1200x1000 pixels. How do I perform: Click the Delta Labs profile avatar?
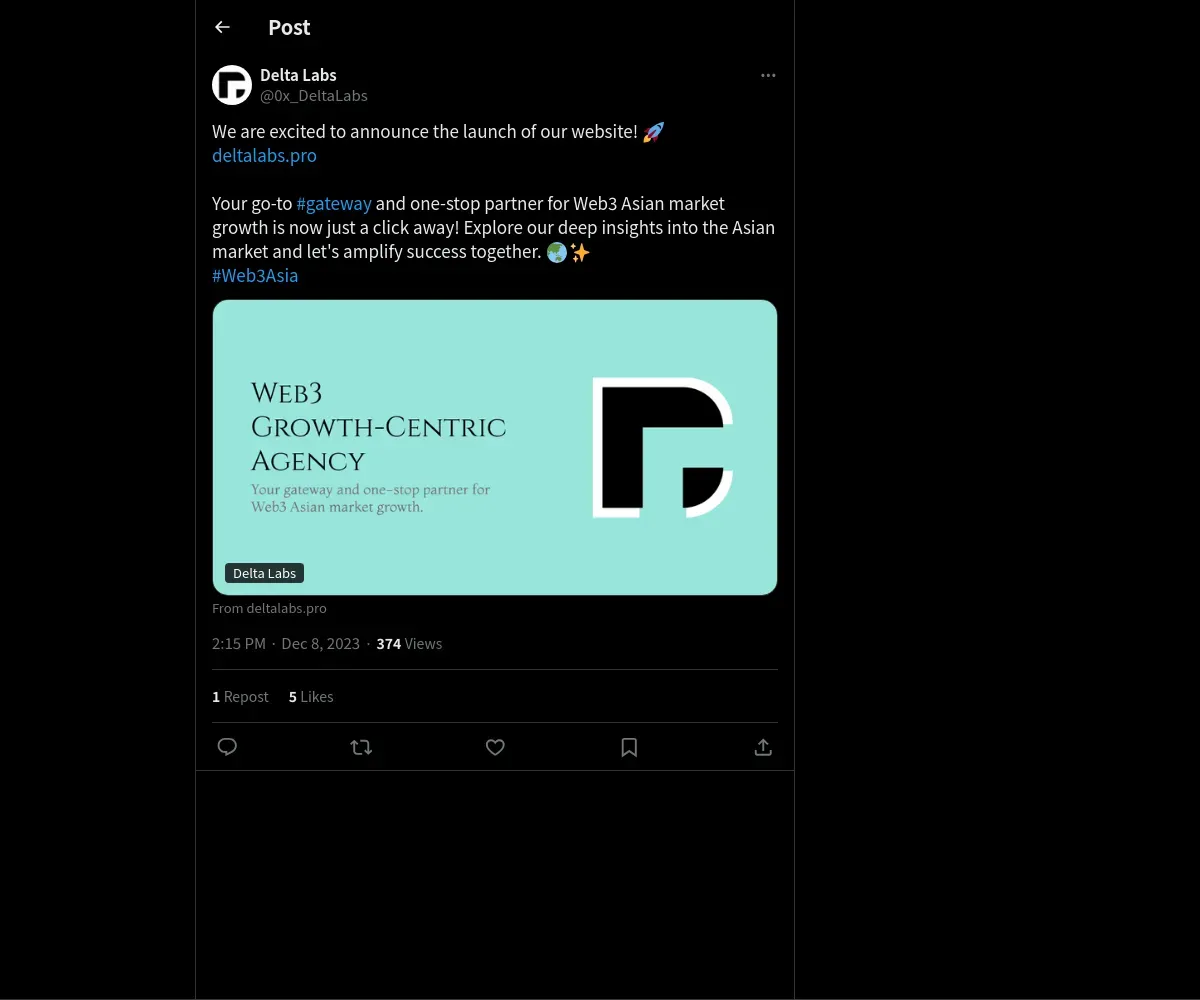pyautogui.click(x=232, y=85)
